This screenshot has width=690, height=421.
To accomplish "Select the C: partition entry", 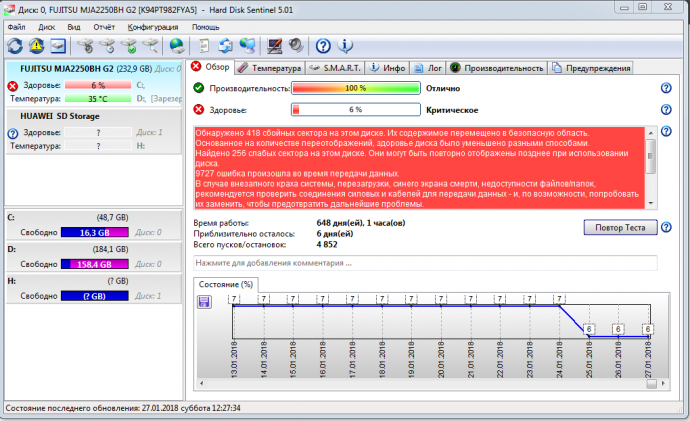I will pyautogui.click(x=94, y=225).
